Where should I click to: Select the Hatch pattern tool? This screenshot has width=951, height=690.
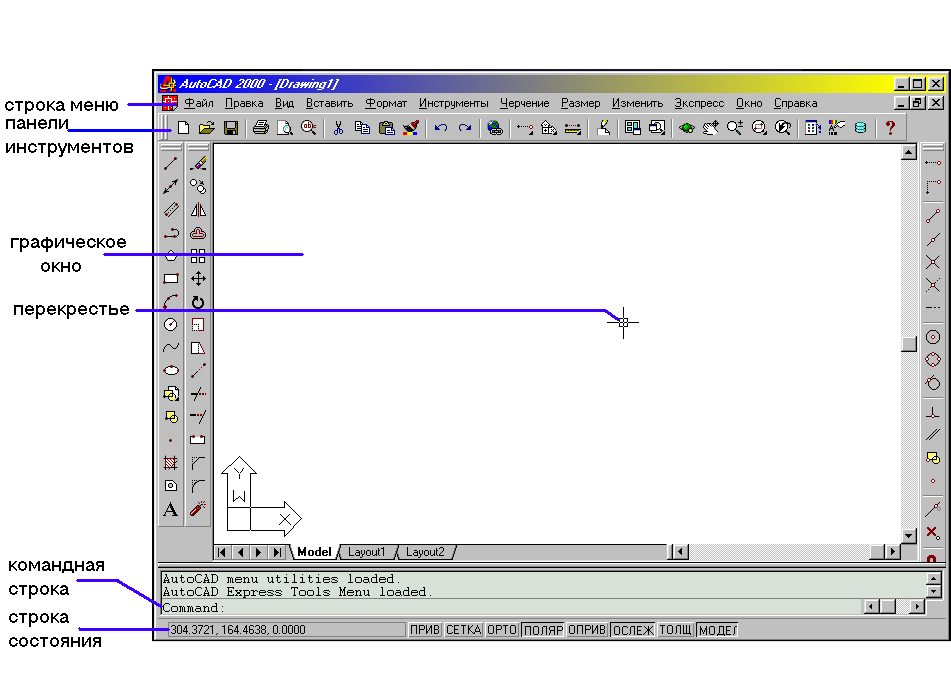tap(171, 463)
